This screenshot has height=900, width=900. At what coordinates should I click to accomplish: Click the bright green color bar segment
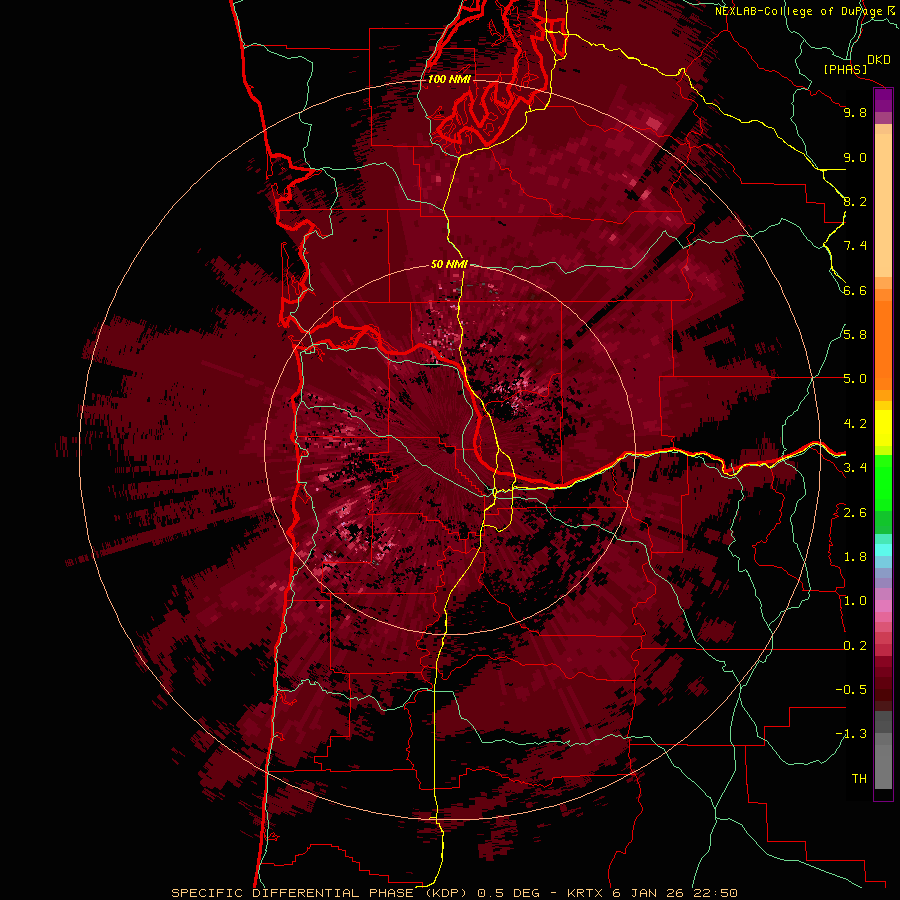coord(883,482)
